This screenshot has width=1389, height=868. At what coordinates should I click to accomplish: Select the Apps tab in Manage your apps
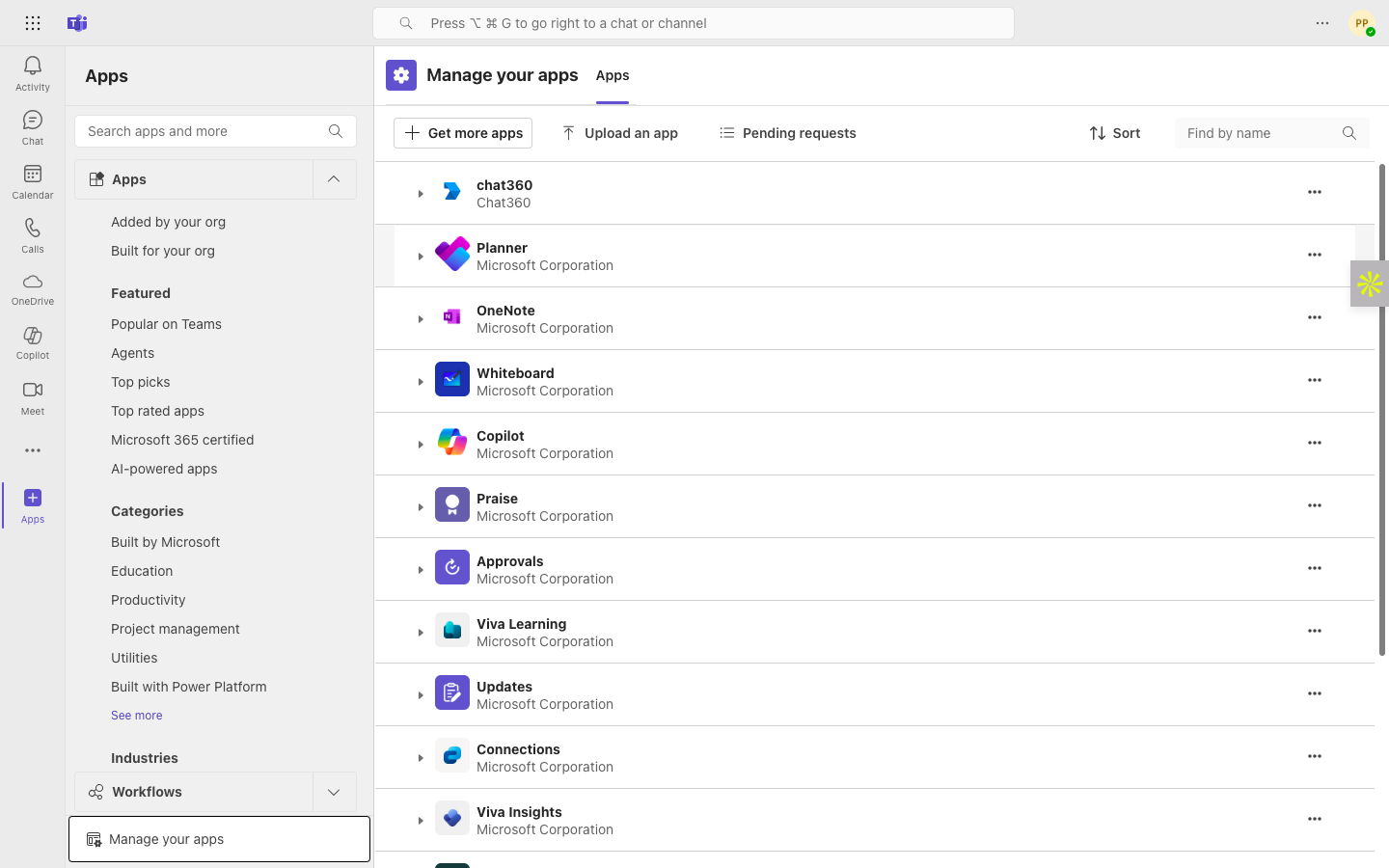click(x=613, y=75)
